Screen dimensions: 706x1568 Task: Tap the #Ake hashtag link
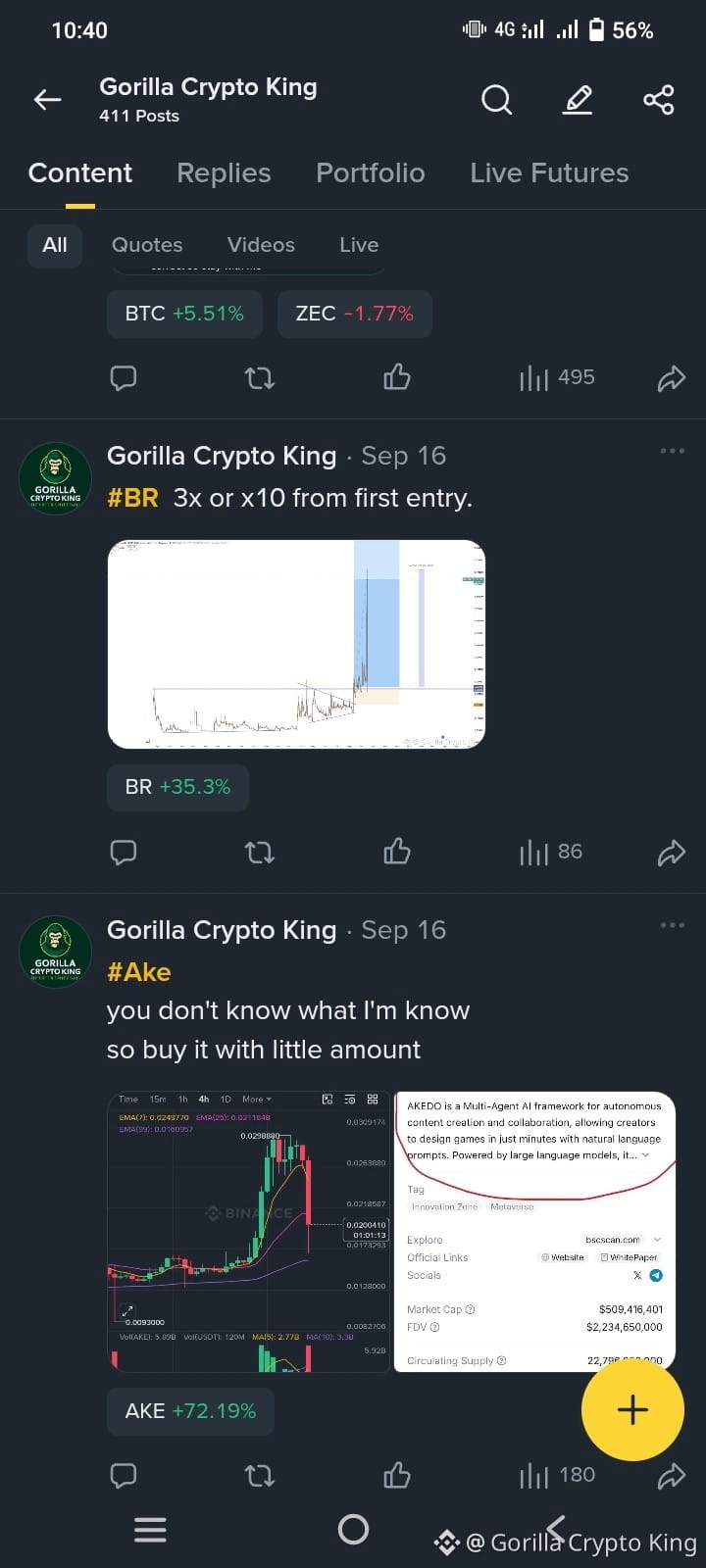(x=139, y=972)
